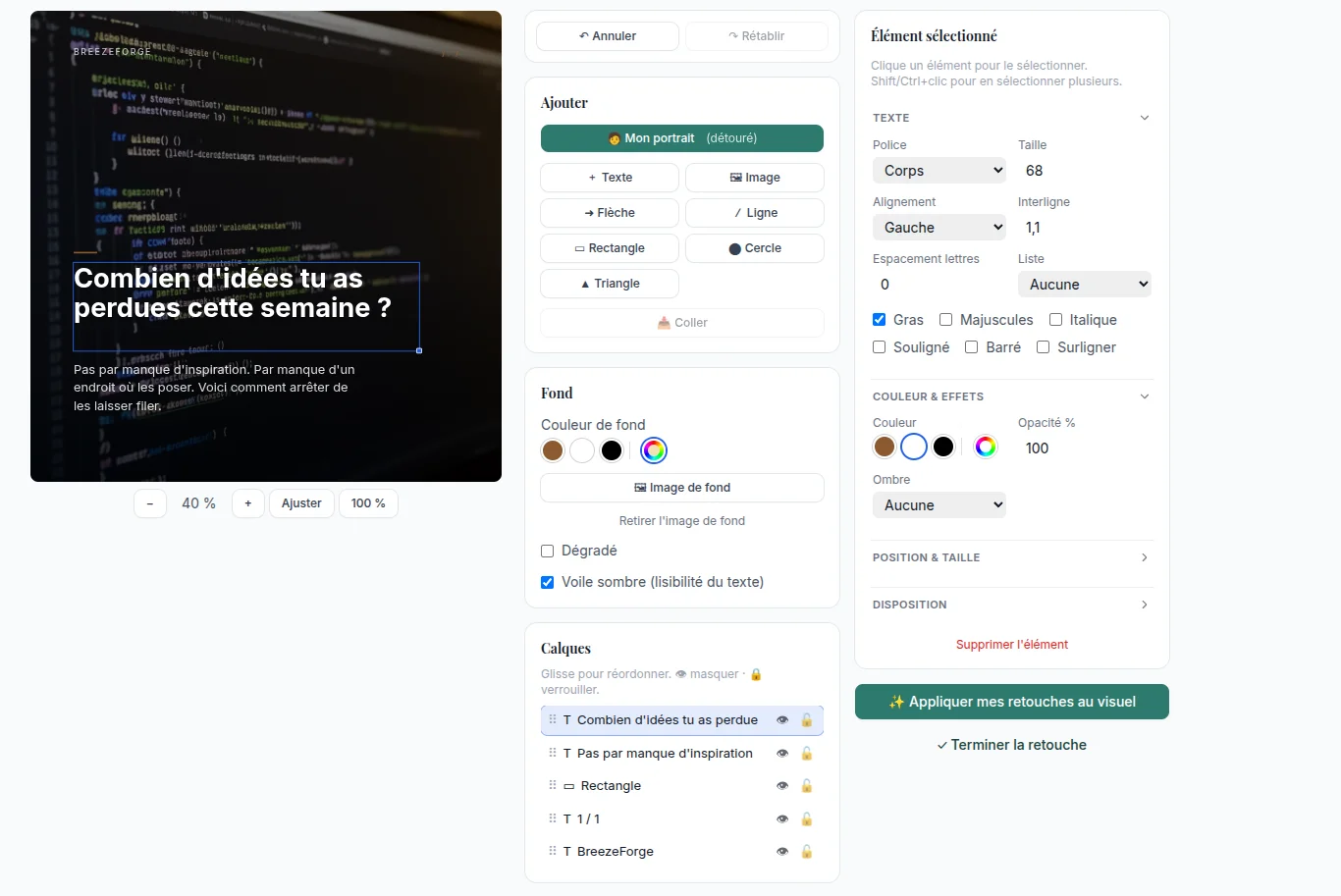Lock the BreezeForge layer

pyautogui.click(x=807, y=852)
